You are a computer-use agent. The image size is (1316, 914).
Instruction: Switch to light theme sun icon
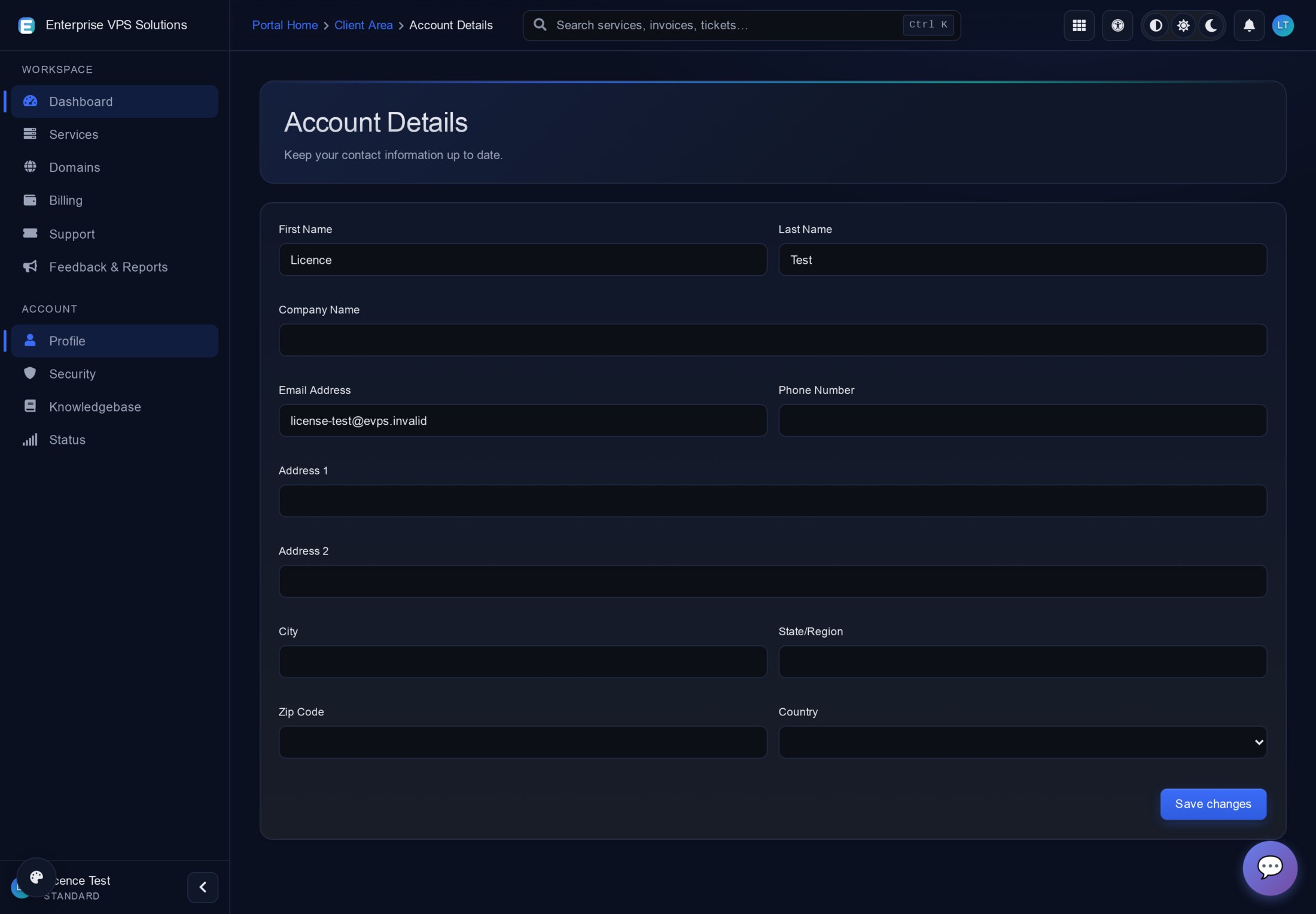[1183, 25]
